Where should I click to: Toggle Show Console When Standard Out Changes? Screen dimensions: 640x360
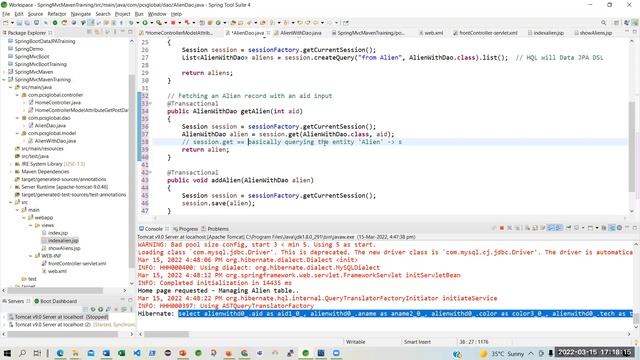pos(551,228)
